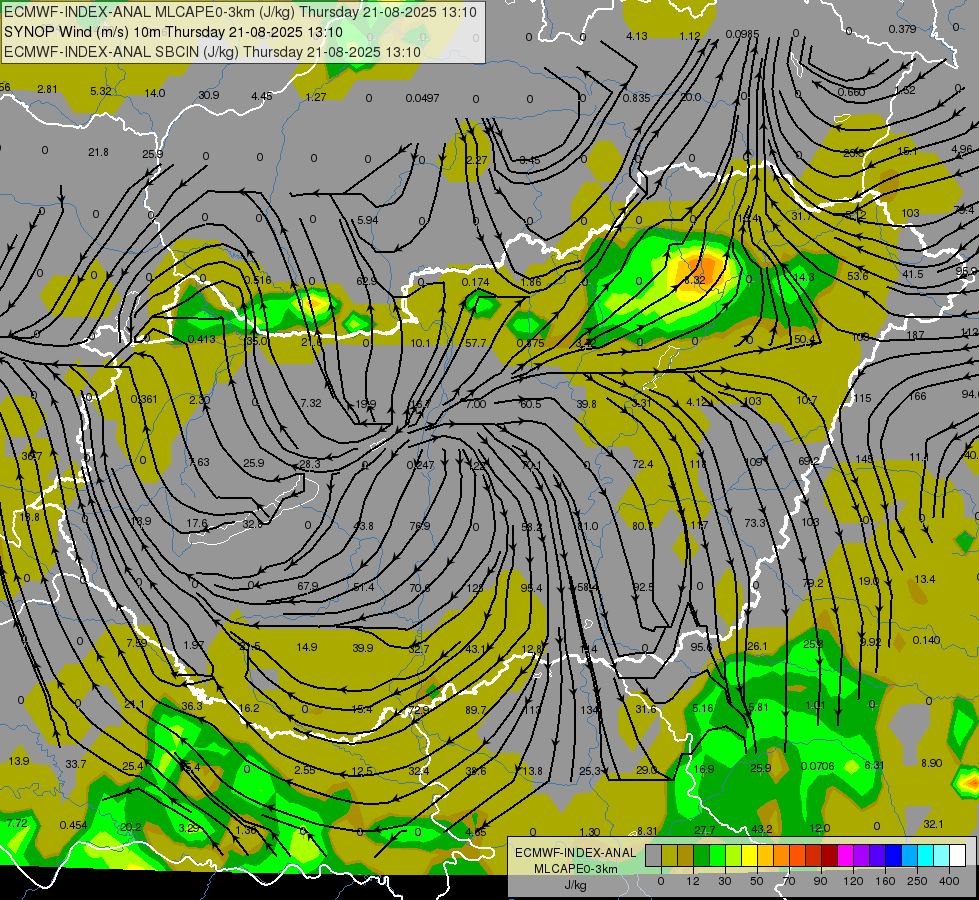This screenshot has height=900, width=979.
Task: Click the legend scale value 400
Action: [x=949, y=881]
